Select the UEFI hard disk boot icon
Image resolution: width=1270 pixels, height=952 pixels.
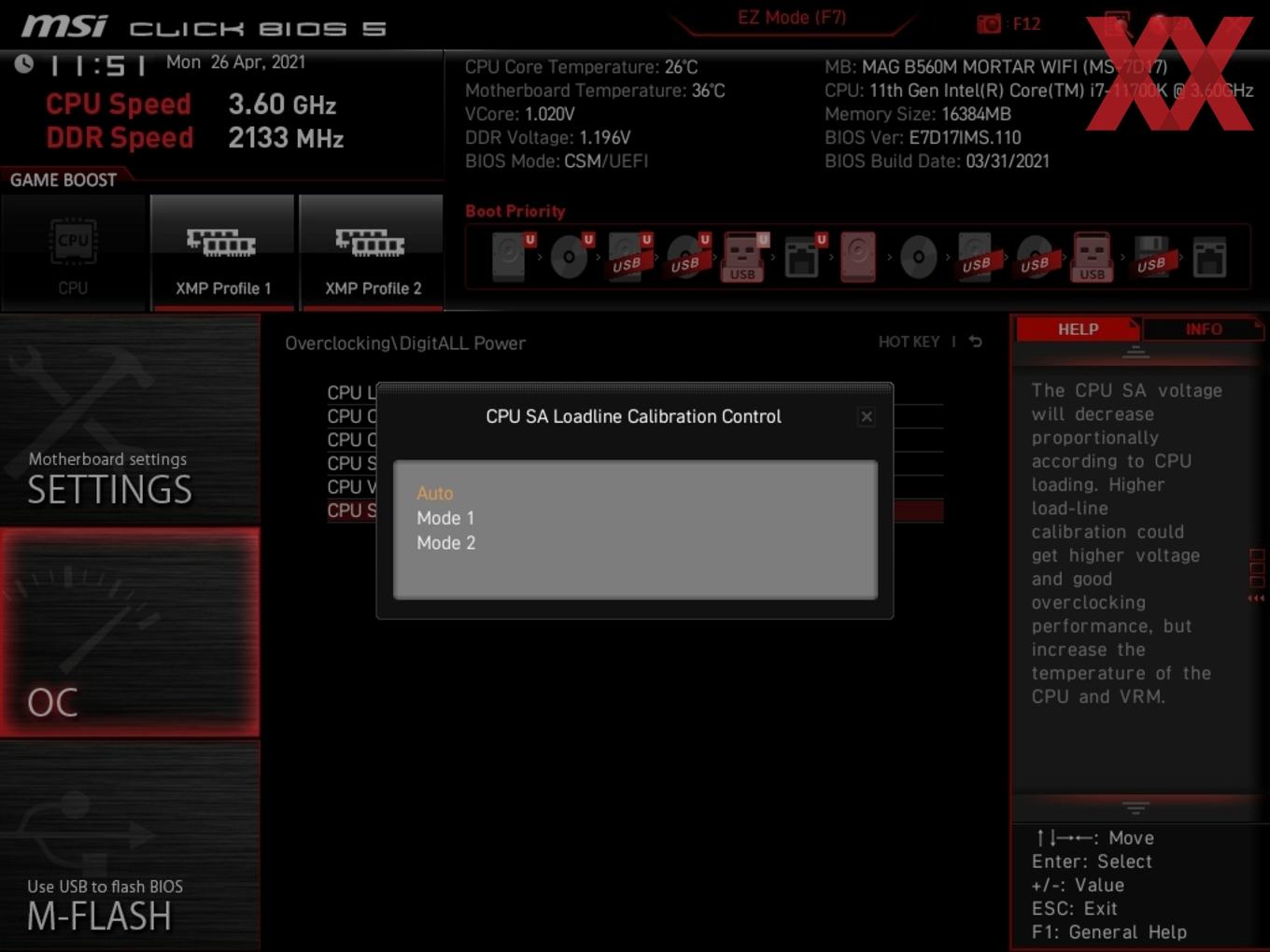point(512,257)
